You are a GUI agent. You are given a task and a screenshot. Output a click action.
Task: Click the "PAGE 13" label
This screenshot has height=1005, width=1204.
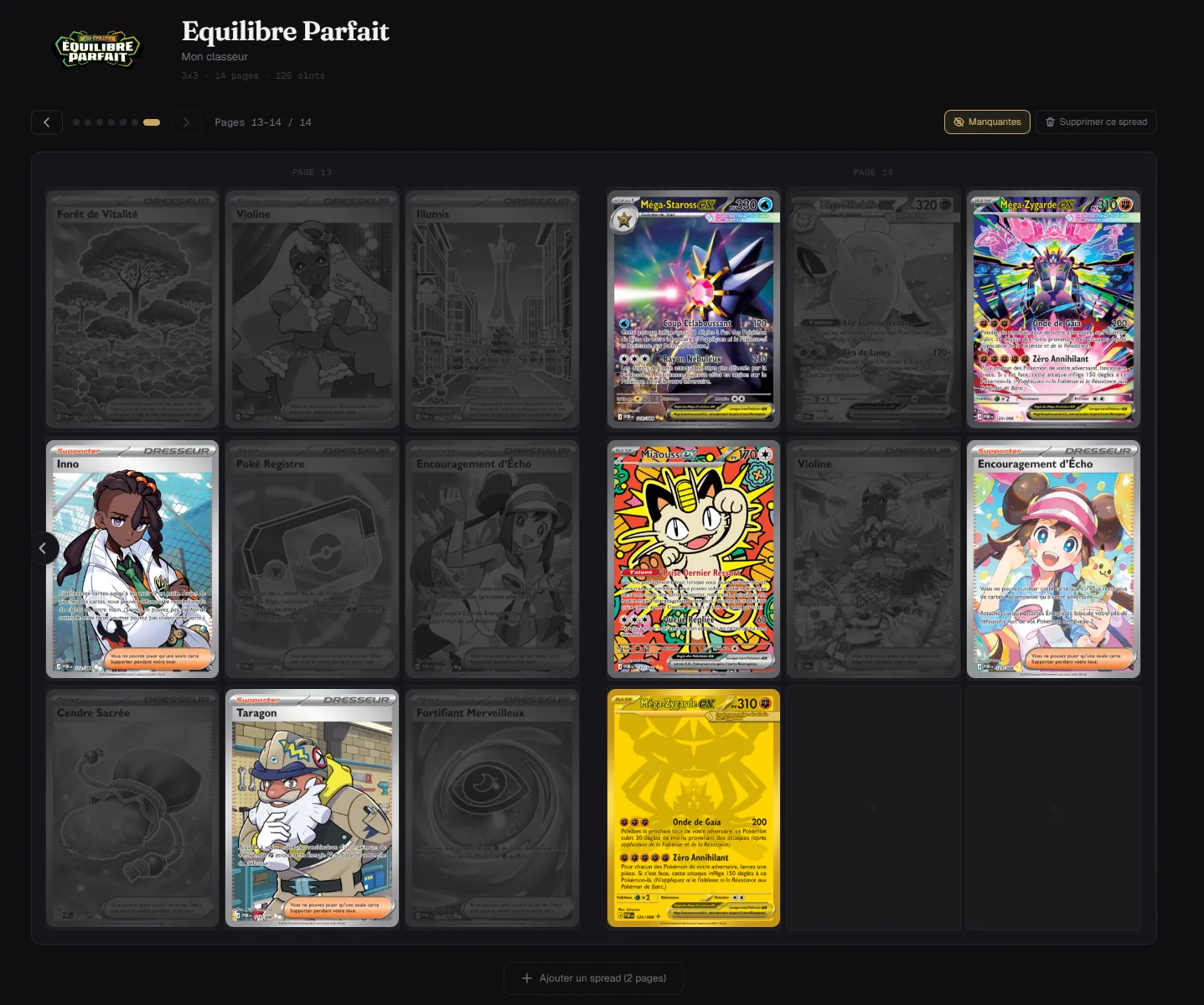(x=312, y=173)
